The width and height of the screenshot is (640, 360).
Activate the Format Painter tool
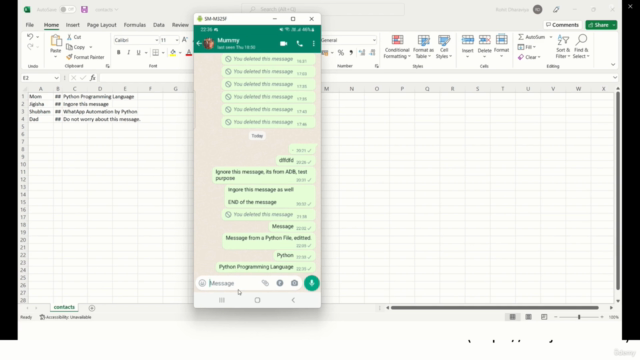85,57
